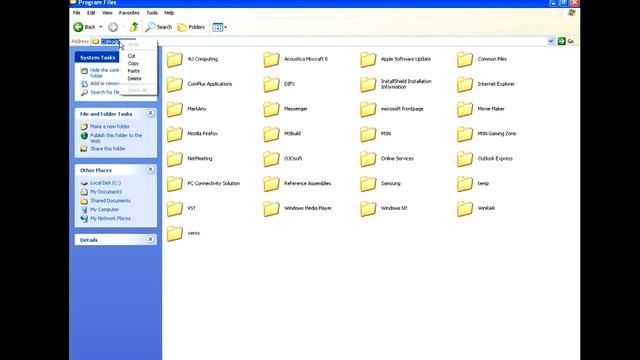Click Publish this folder to the Web
The image size is (640, 360).
click(x=111, y=138)
